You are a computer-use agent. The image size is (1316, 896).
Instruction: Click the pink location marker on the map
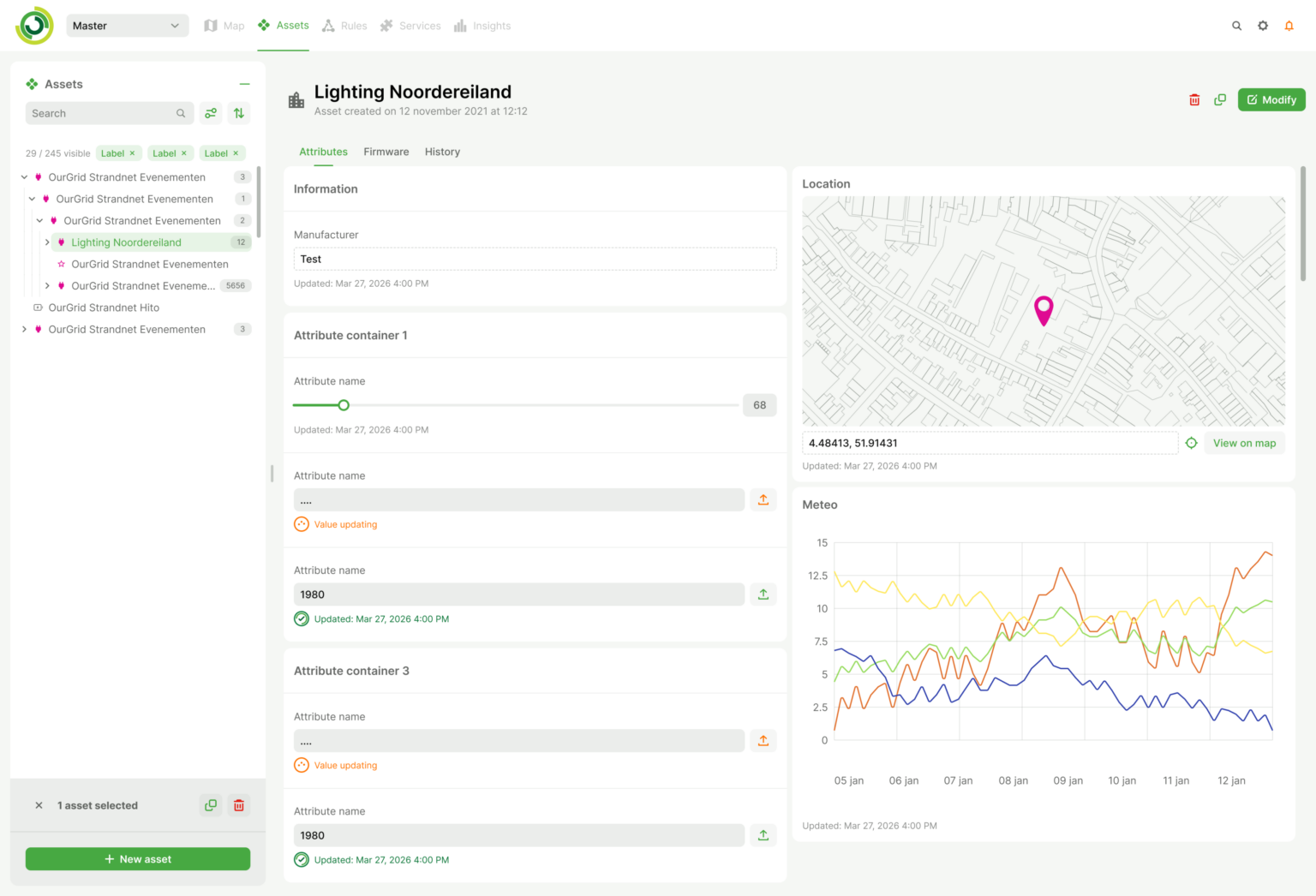(1044, 310)
